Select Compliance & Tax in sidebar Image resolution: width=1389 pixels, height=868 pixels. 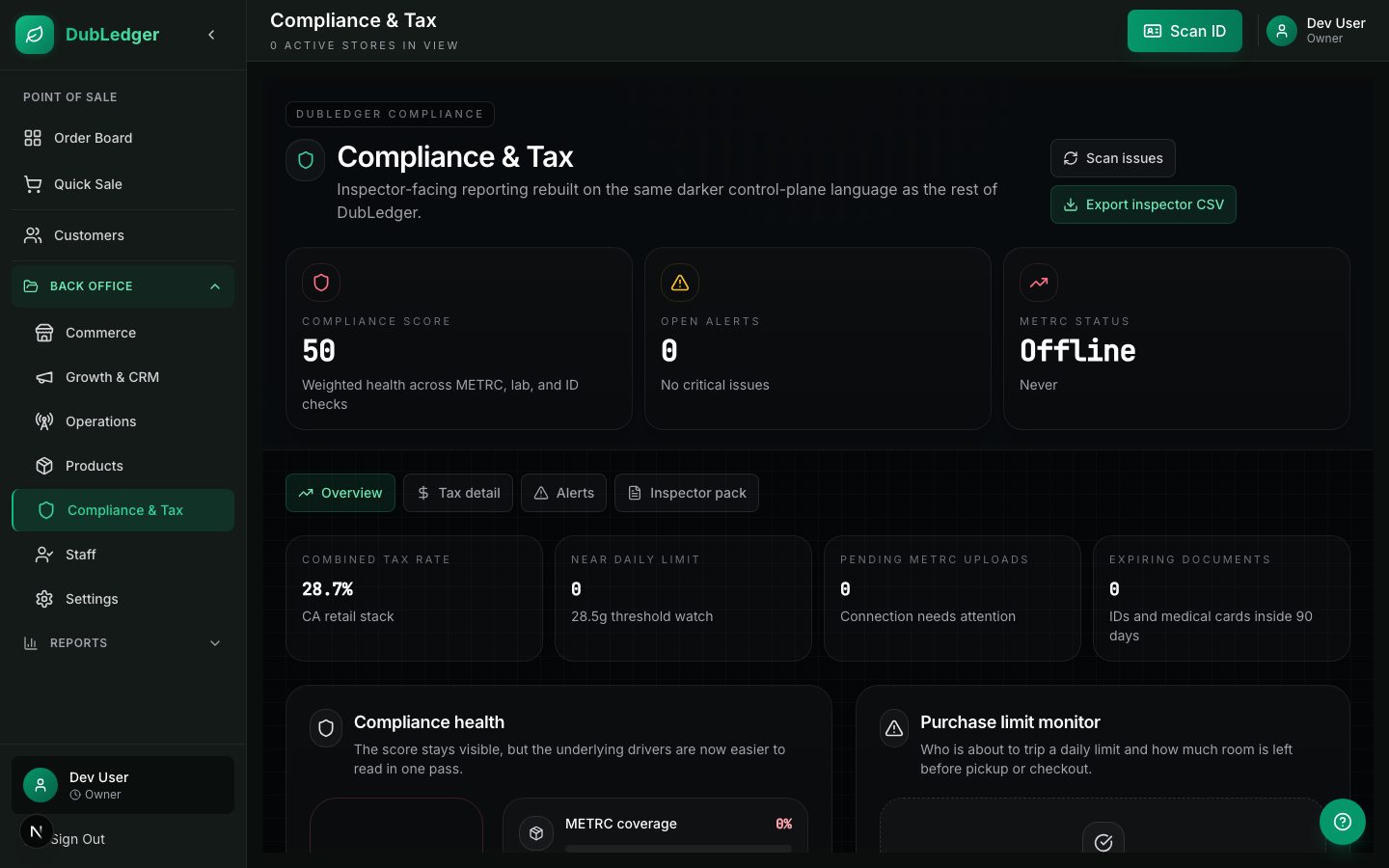point(123,510)
